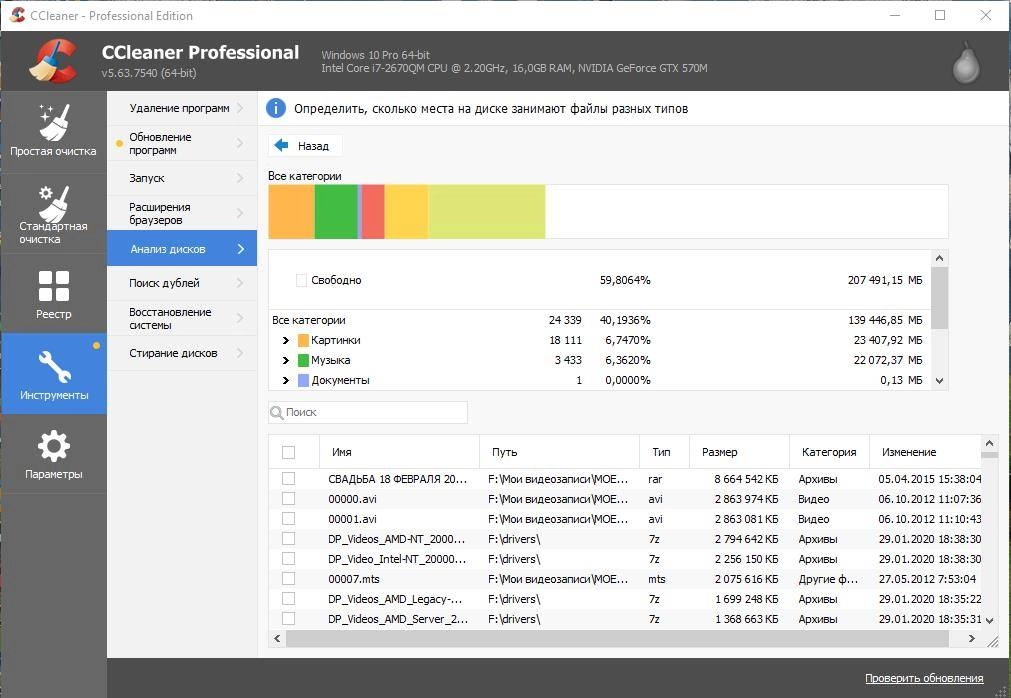The width and height of the screenshot is (1011, 698).
Task: Click category list scroll up arrow
Action: [x=939, y=258]
